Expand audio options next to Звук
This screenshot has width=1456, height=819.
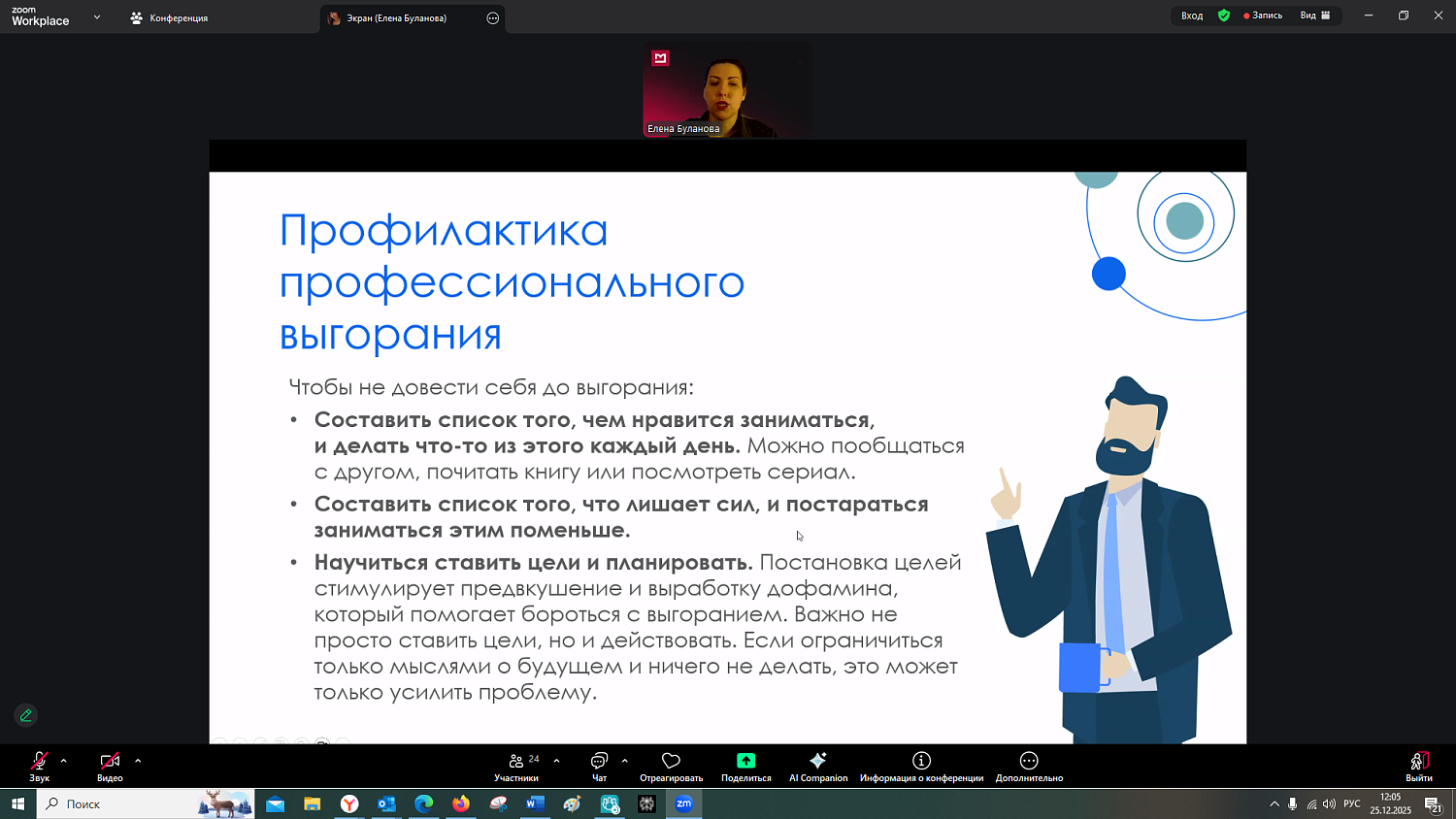63,761
